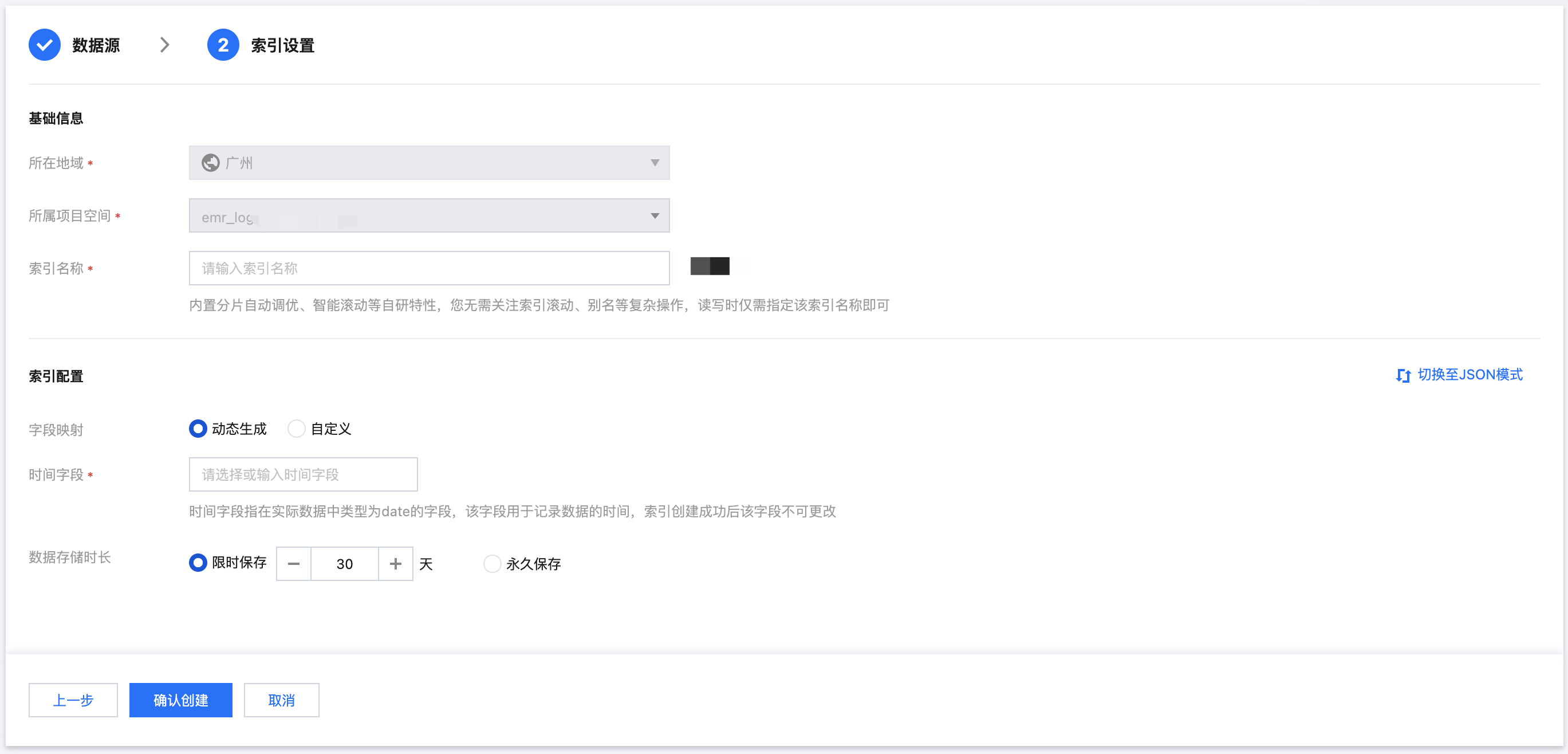Open the 时间字段 time field selector
1568x754 pixels.
[x=303, y=474]
